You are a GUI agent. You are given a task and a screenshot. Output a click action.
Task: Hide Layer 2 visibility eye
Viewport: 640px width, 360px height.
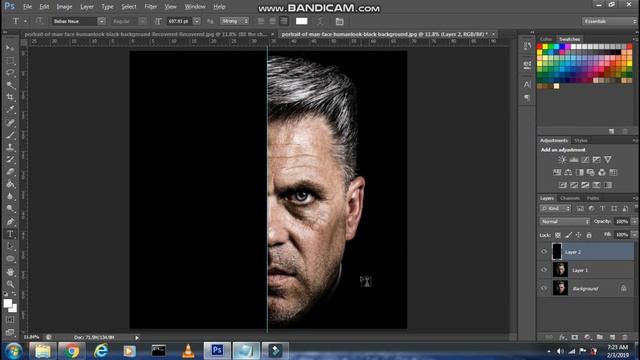(x=544, y=252)
